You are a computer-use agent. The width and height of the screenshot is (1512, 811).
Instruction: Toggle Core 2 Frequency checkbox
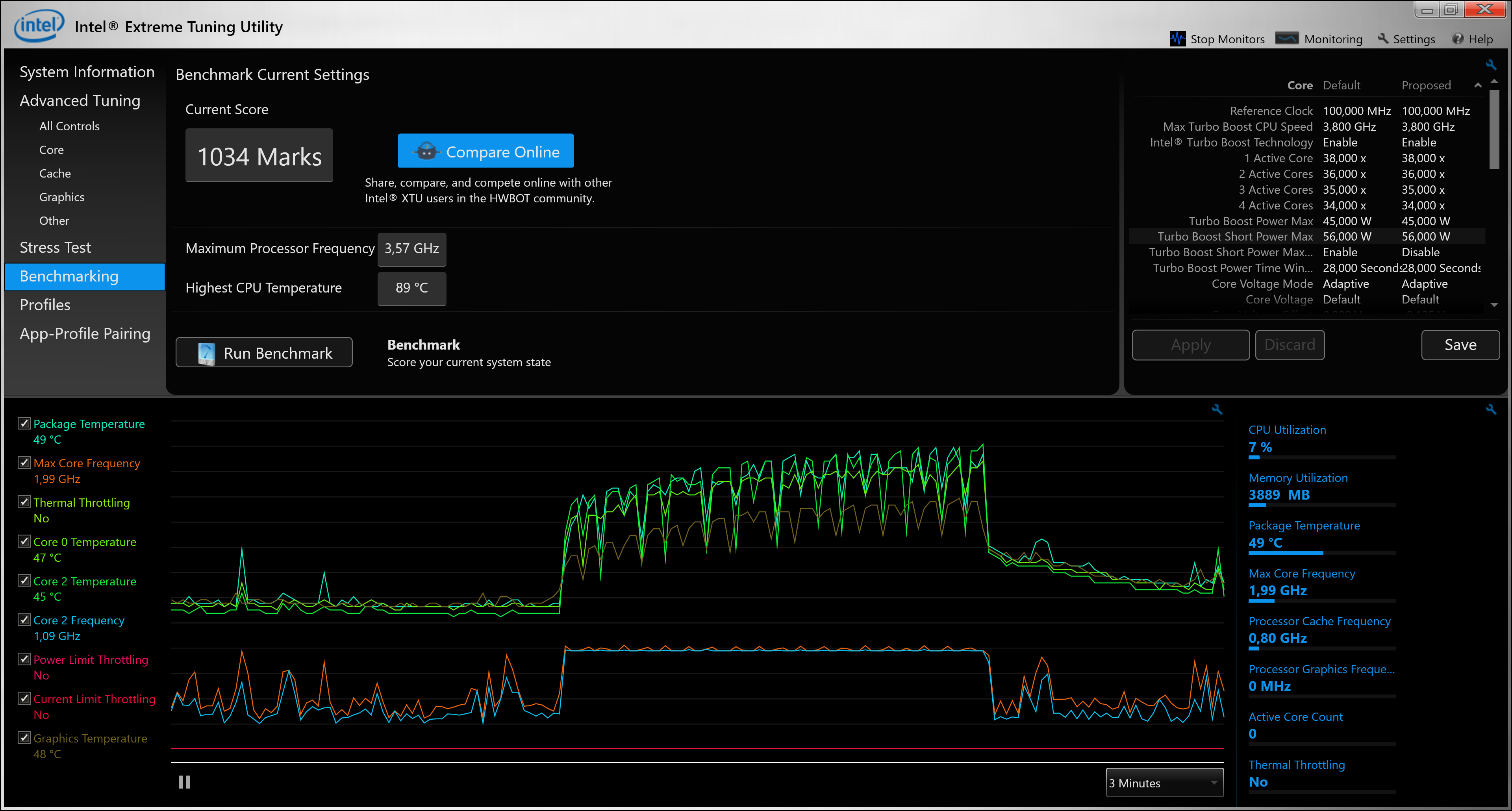[x=24, y=620]
